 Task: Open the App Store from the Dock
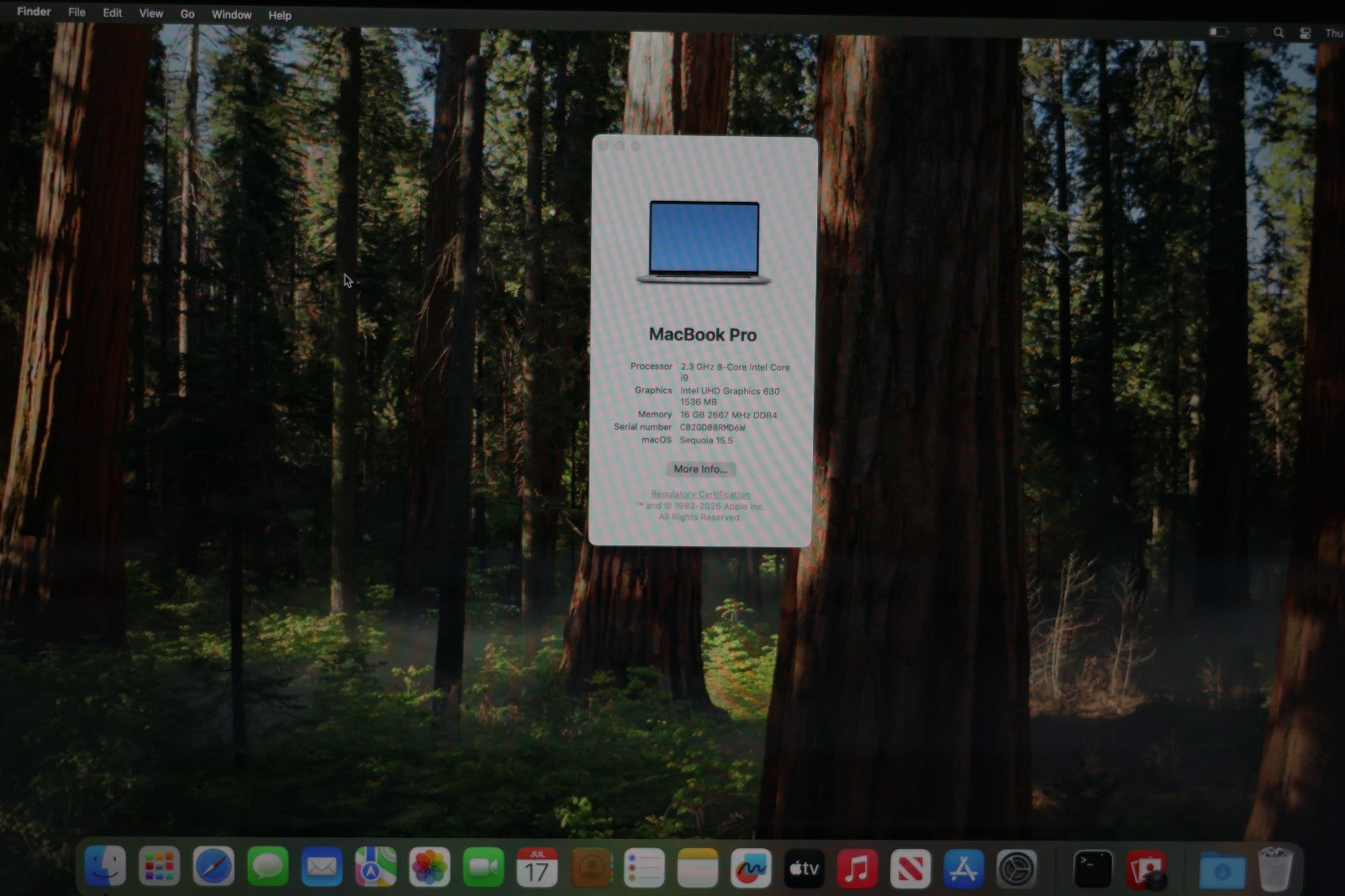[x=963, y=868]
